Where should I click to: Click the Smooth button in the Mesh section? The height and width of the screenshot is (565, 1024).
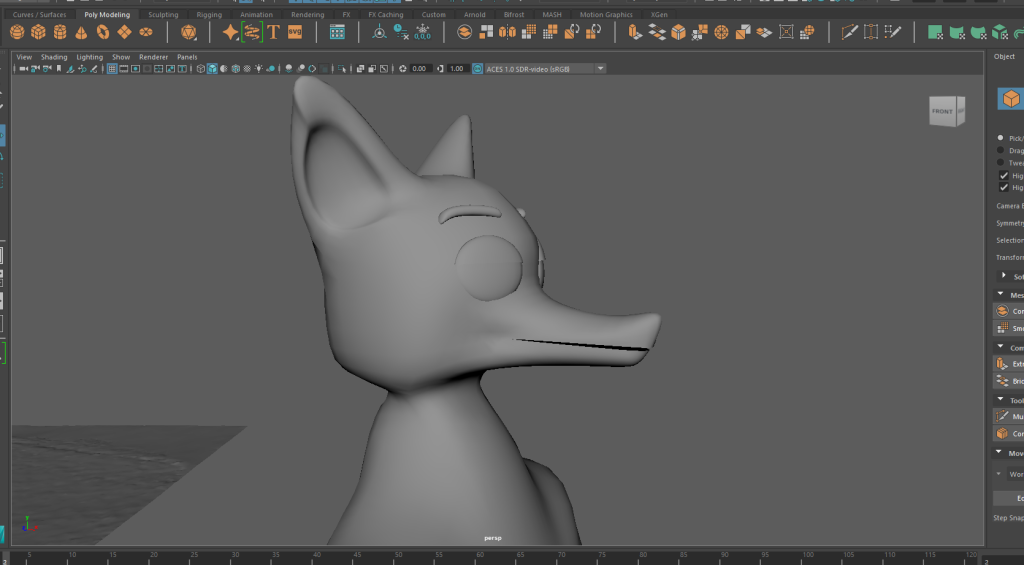pyautogui.click(x=1008, y=329)
